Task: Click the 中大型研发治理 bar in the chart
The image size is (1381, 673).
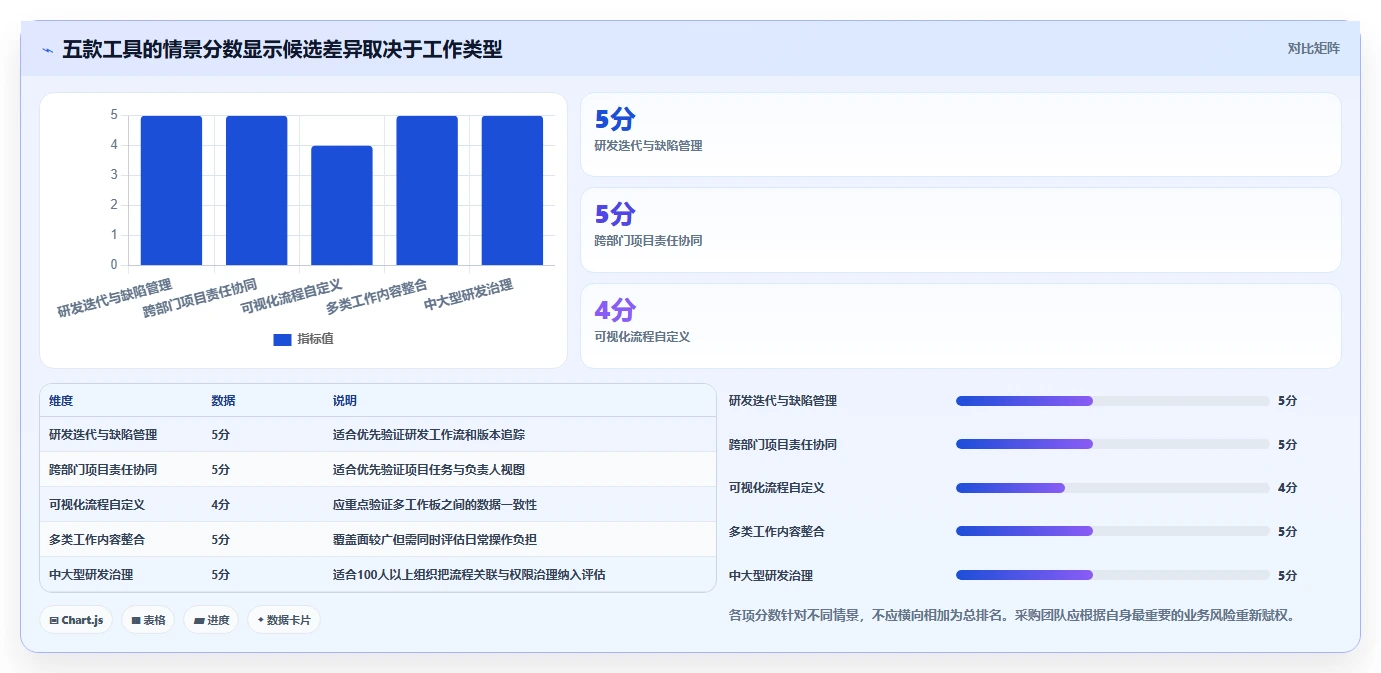Action: pos(512,190)
